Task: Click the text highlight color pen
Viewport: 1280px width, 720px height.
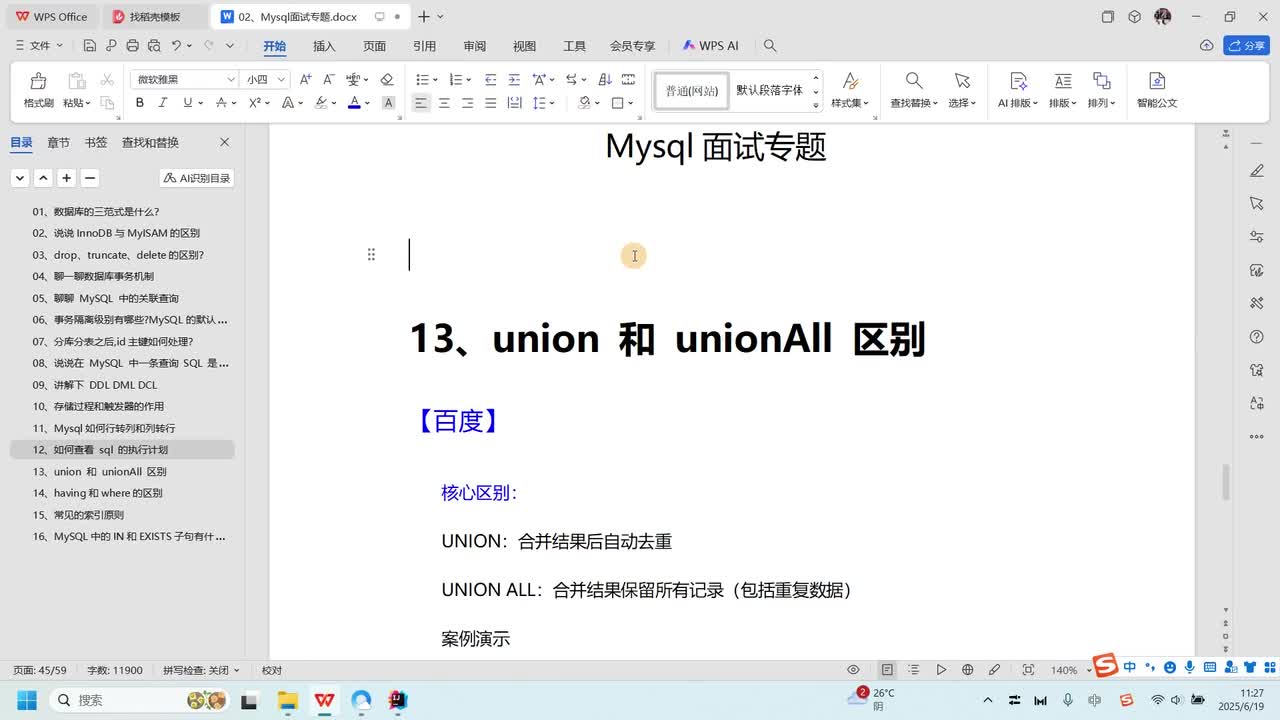Action: 321,103
